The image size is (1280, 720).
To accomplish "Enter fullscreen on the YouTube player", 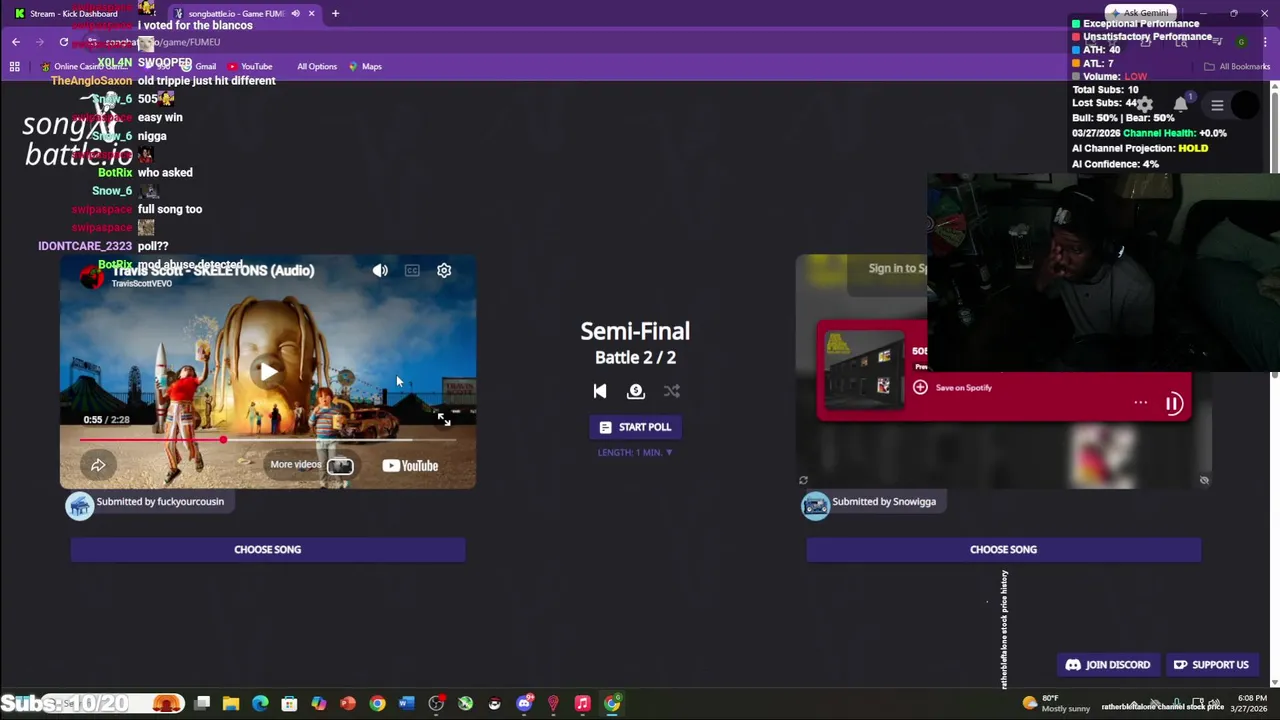I will [443, 418].
